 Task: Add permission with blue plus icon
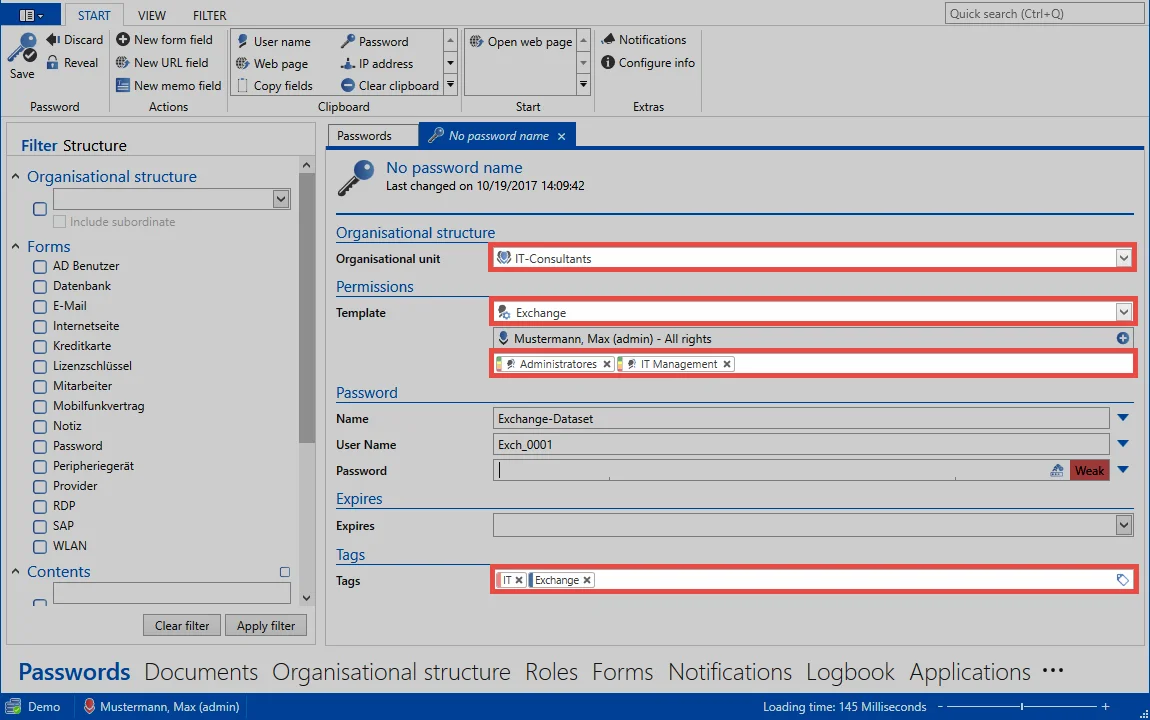pos(1122,338)
